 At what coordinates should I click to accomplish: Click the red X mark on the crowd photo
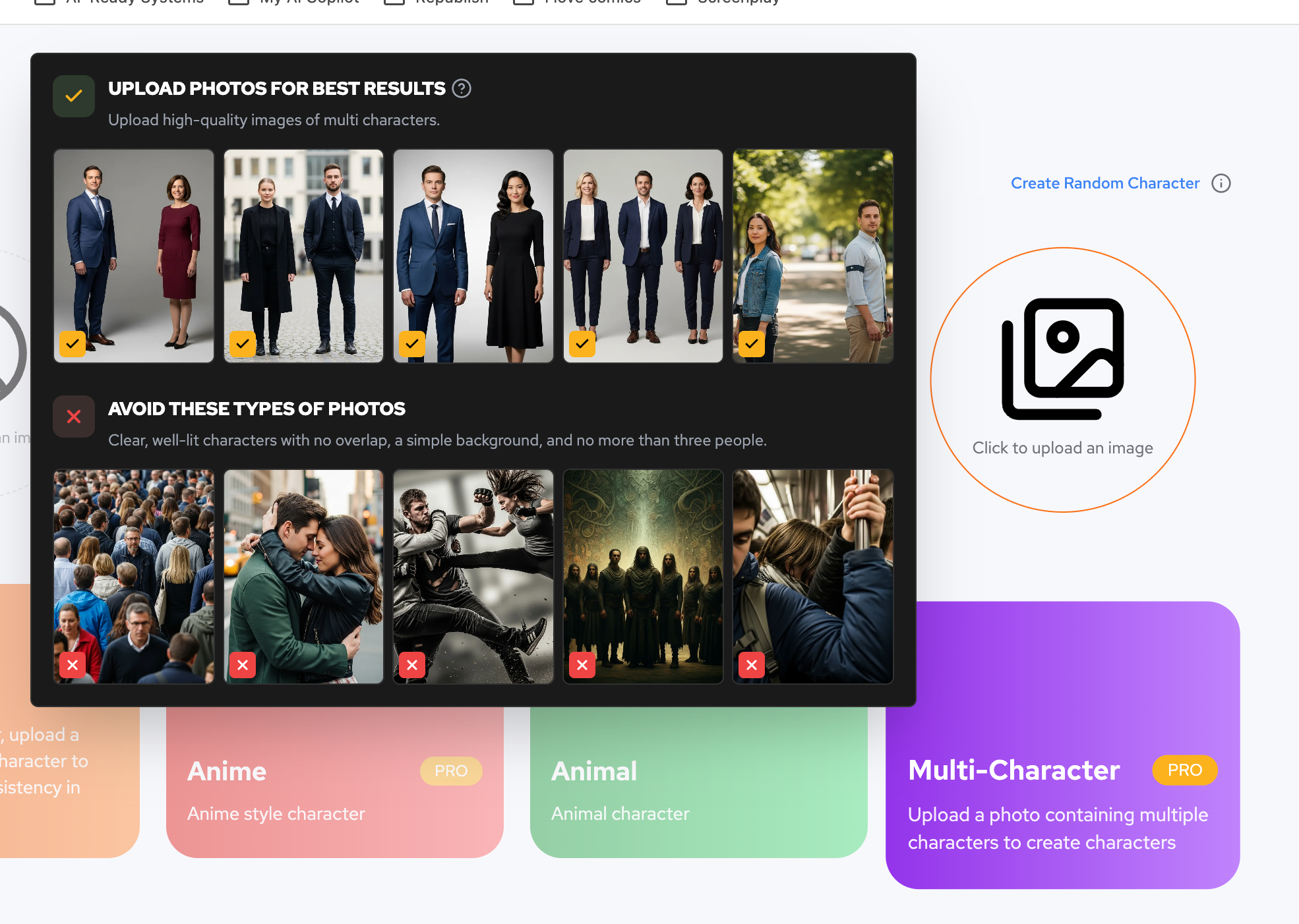point(73,665)
